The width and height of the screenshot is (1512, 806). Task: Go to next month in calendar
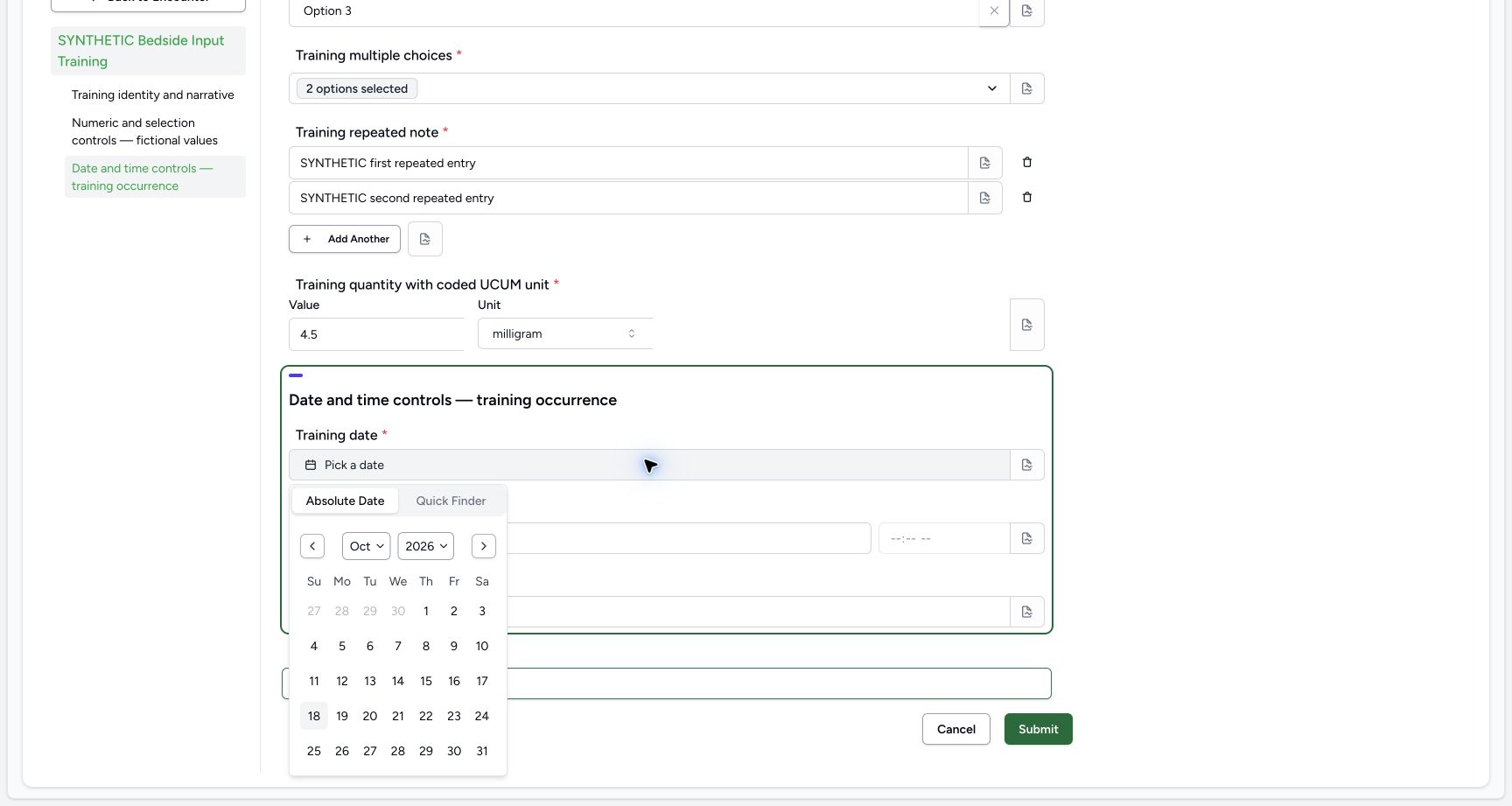pyautogui.click(x=484, y=546)
